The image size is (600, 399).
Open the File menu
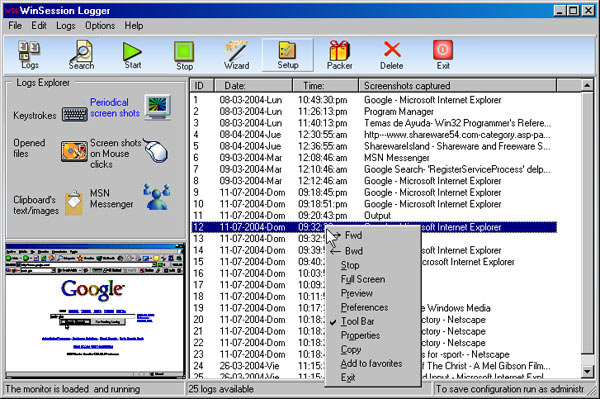15,26
